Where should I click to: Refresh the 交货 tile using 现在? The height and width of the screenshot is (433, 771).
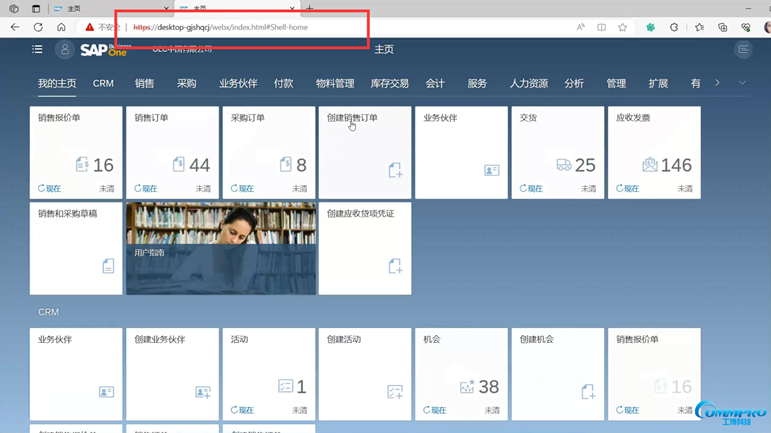coord(531,188)
